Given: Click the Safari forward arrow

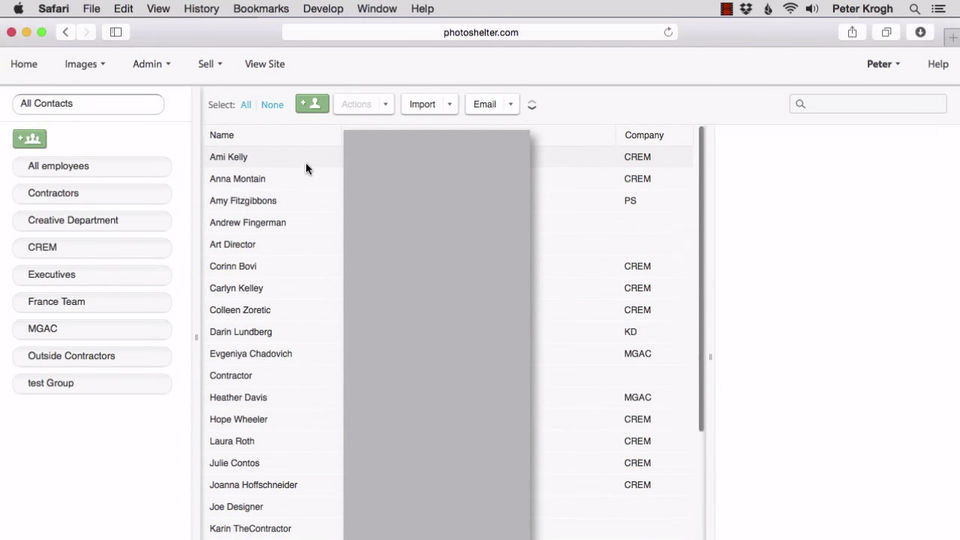Looking at the screenshot, I should (x=86, y=32).
